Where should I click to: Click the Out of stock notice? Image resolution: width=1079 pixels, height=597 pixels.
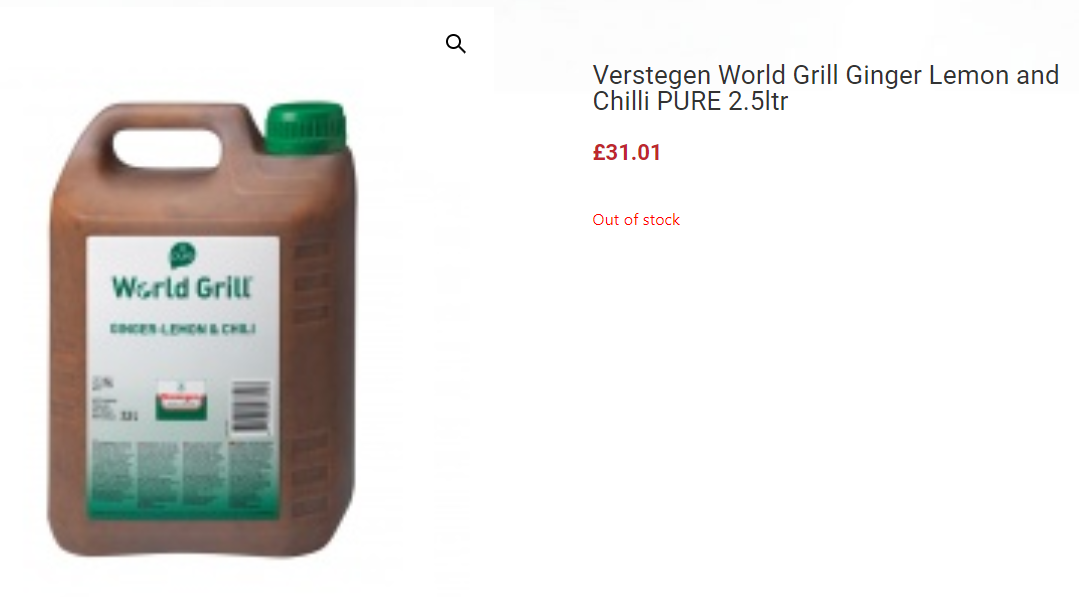point(636,219)
